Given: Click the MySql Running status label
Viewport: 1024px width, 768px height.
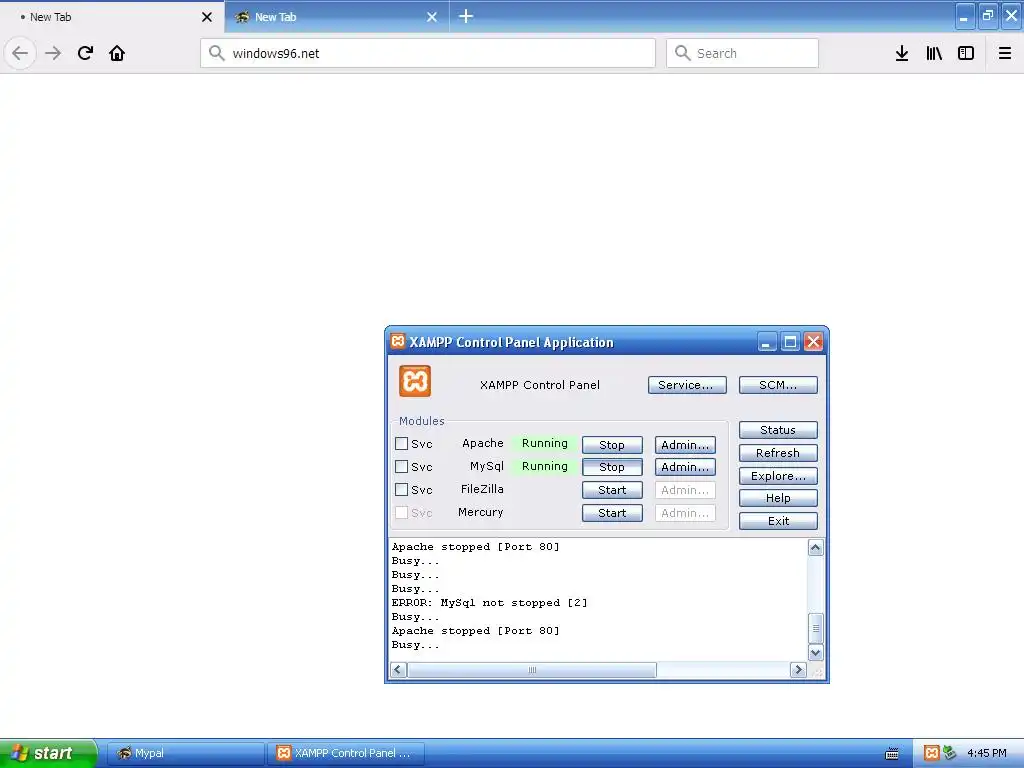Looking at the screenshot, I should click(x=545, y=466).
